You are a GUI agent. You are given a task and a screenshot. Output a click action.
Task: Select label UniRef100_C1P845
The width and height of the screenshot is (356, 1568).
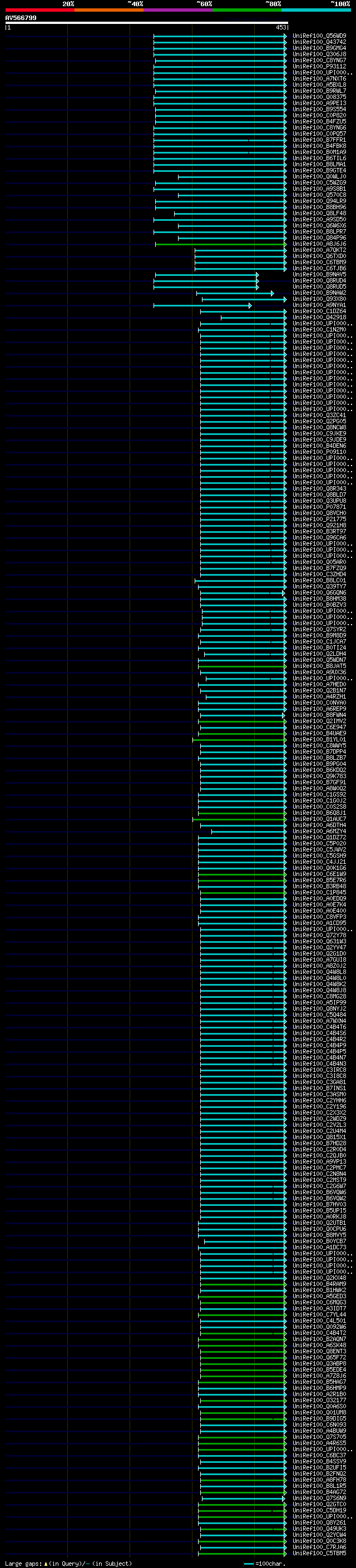click(319, 892)
